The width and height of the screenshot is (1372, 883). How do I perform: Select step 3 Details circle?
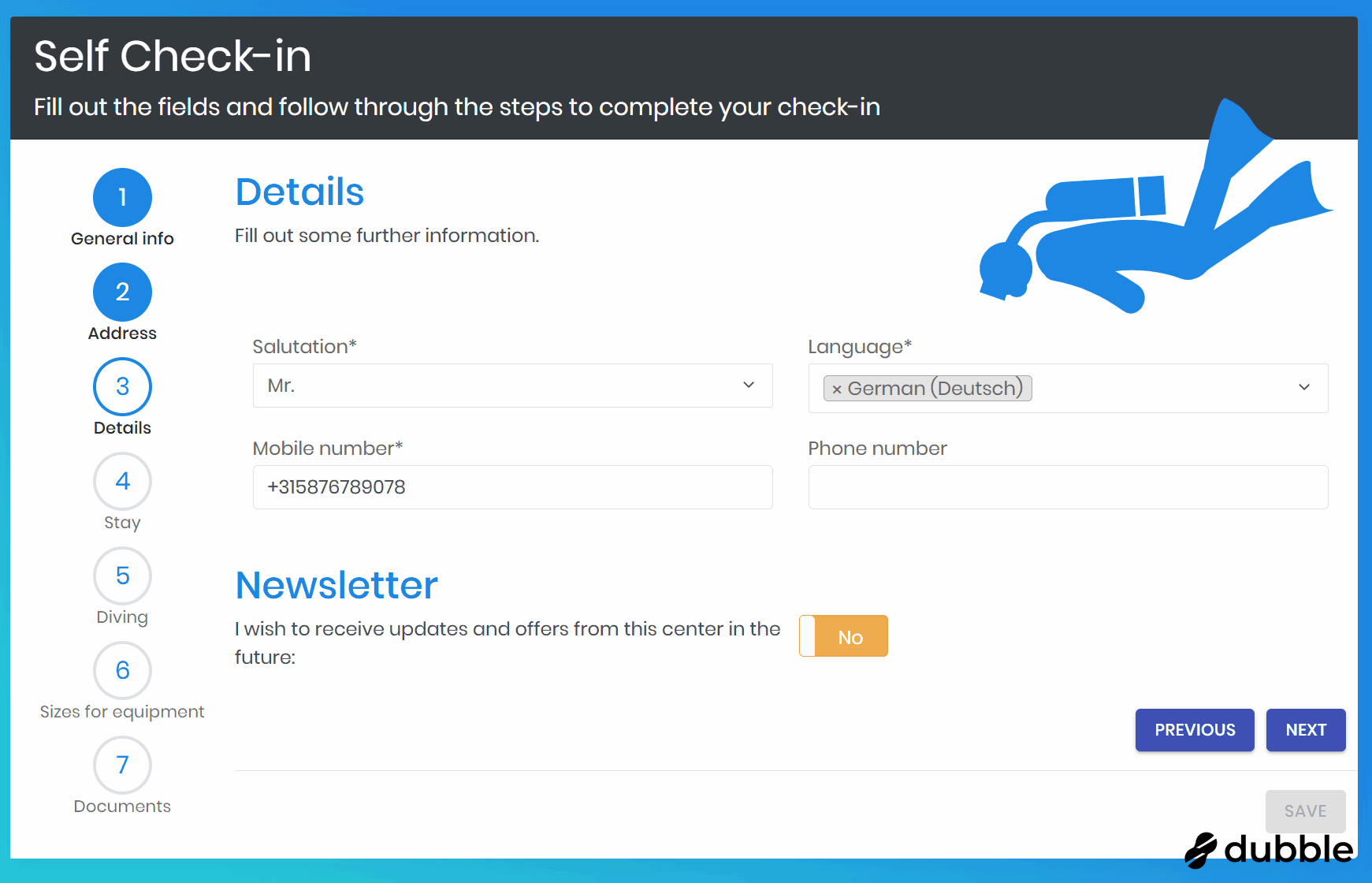pyautogui.click(x=122, y=386)
